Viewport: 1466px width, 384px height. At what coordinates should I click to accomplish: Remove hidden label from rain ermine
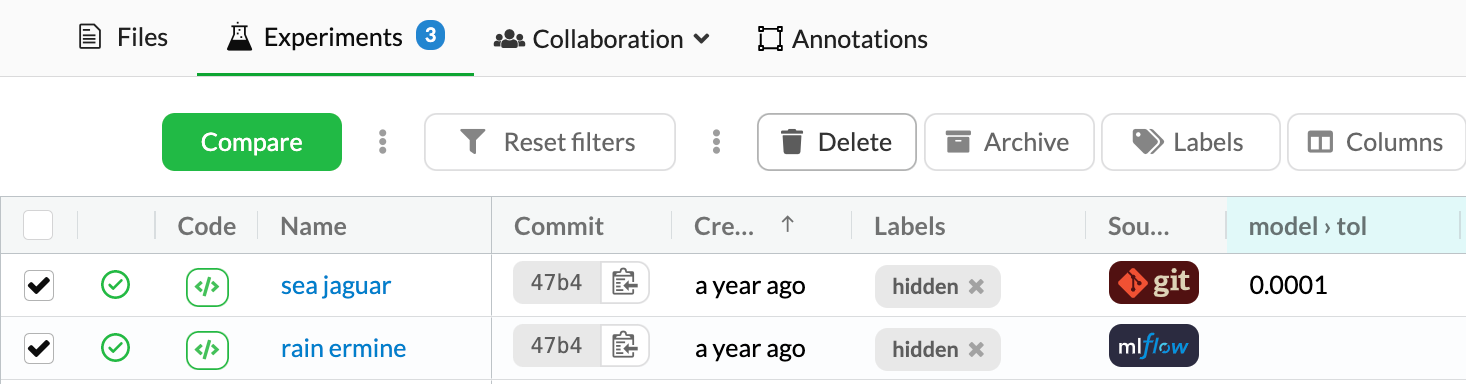976,349
